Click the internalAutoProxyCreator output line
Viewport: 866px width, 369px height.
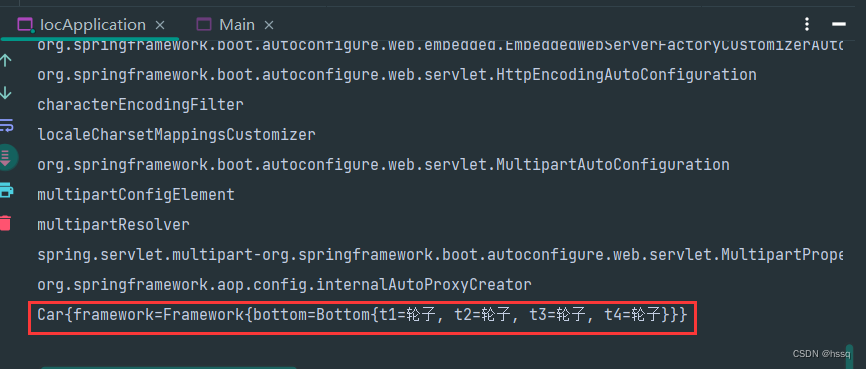284,285
